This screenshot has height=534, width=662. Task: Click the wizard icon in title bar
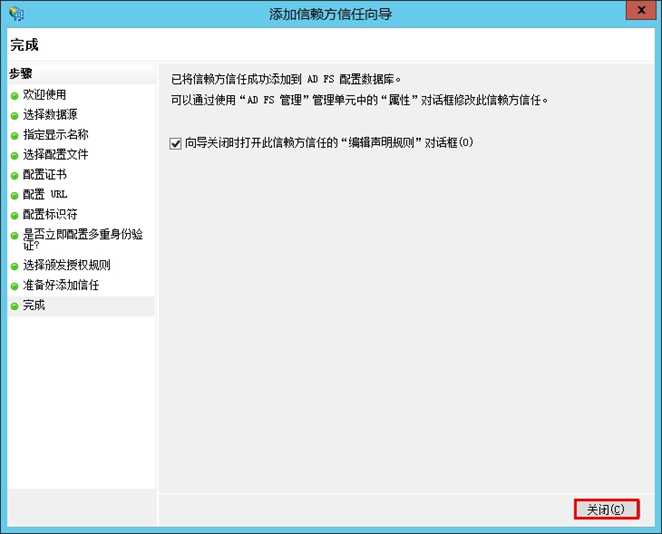(x=16, y=14)
